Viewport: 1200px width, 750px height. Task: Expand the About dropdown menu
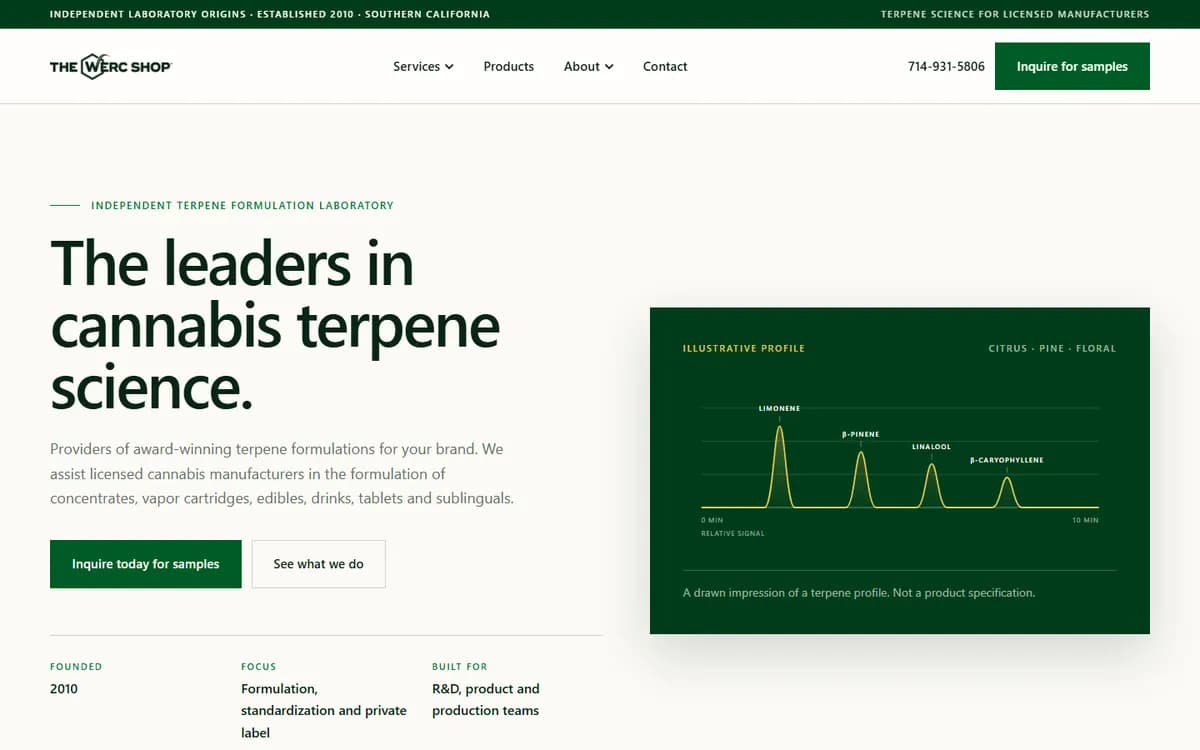tap(588, 66)
